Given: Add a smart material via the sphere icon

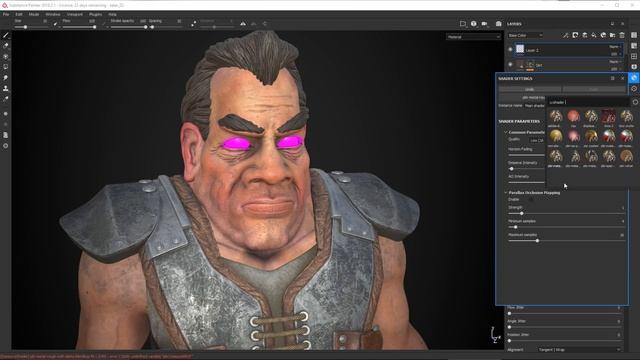Looking at the screenshot, I should 603,36.
